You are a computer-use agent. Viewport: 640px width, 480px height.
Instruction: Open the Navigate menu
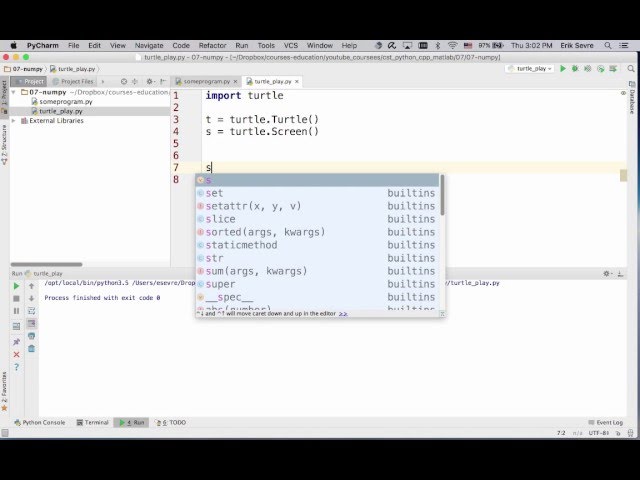coord(149,45)
